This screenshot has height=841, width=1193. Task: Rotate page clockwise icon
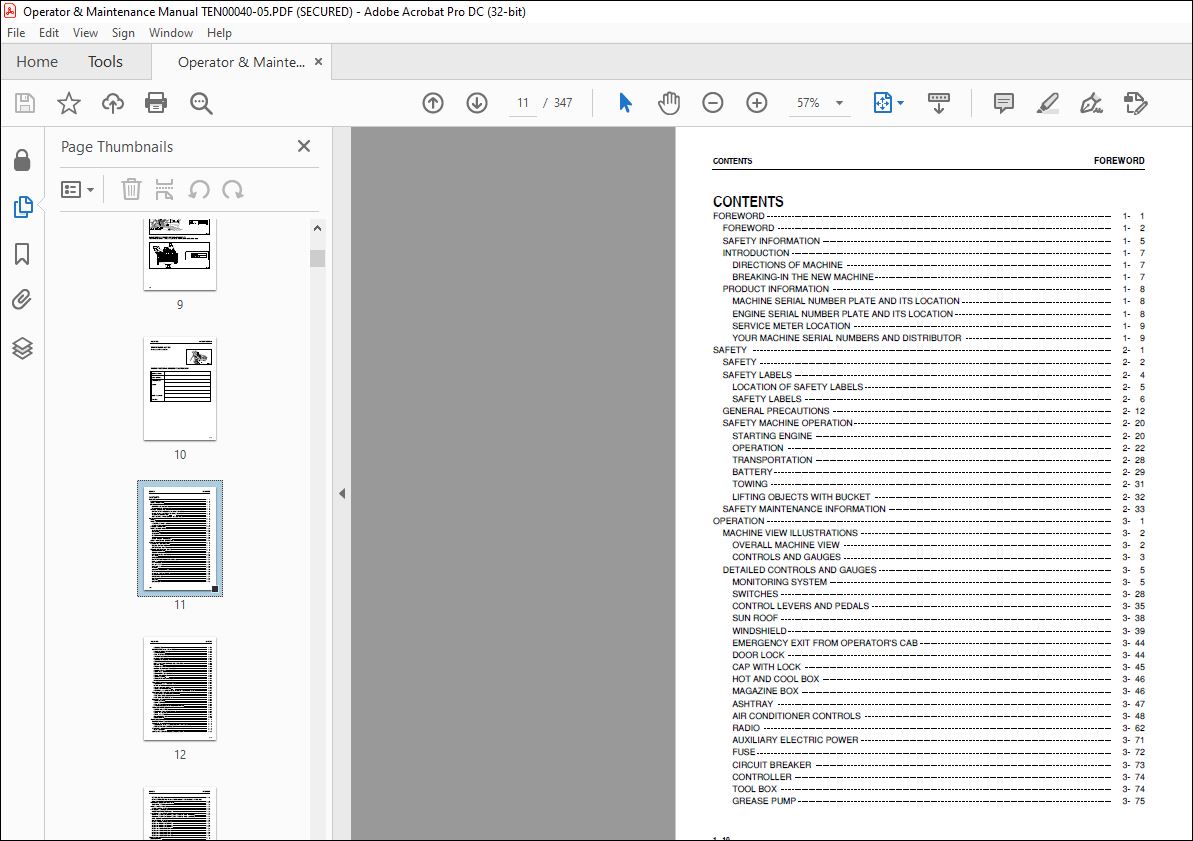[x=233, y=189]
